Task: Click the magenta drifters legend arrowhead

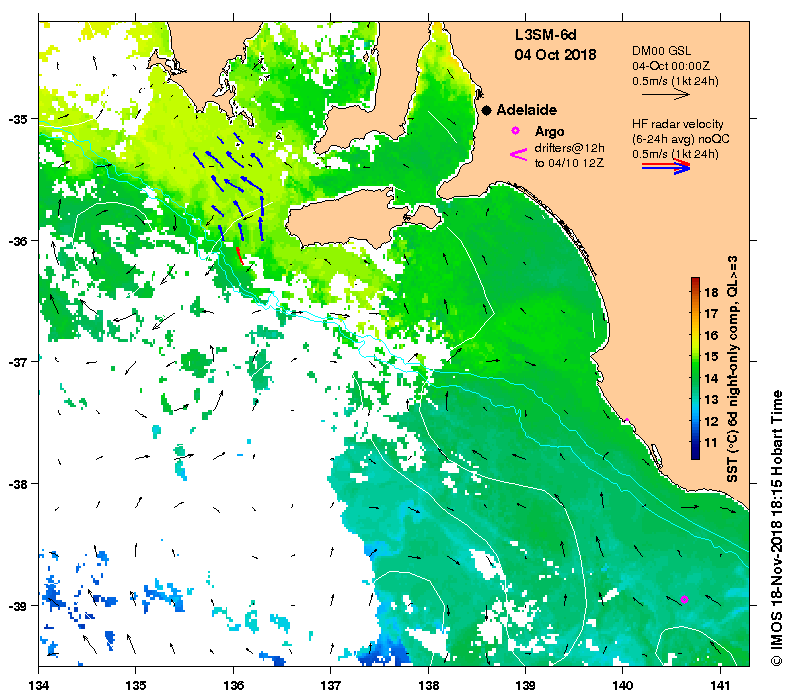Action: point(519,154)
